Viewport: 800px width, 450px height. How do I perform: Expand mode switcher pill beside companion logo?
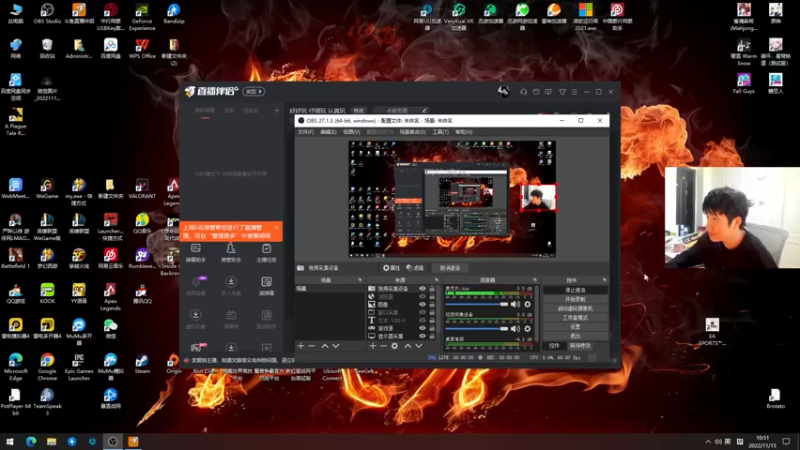tap(254, 92)
